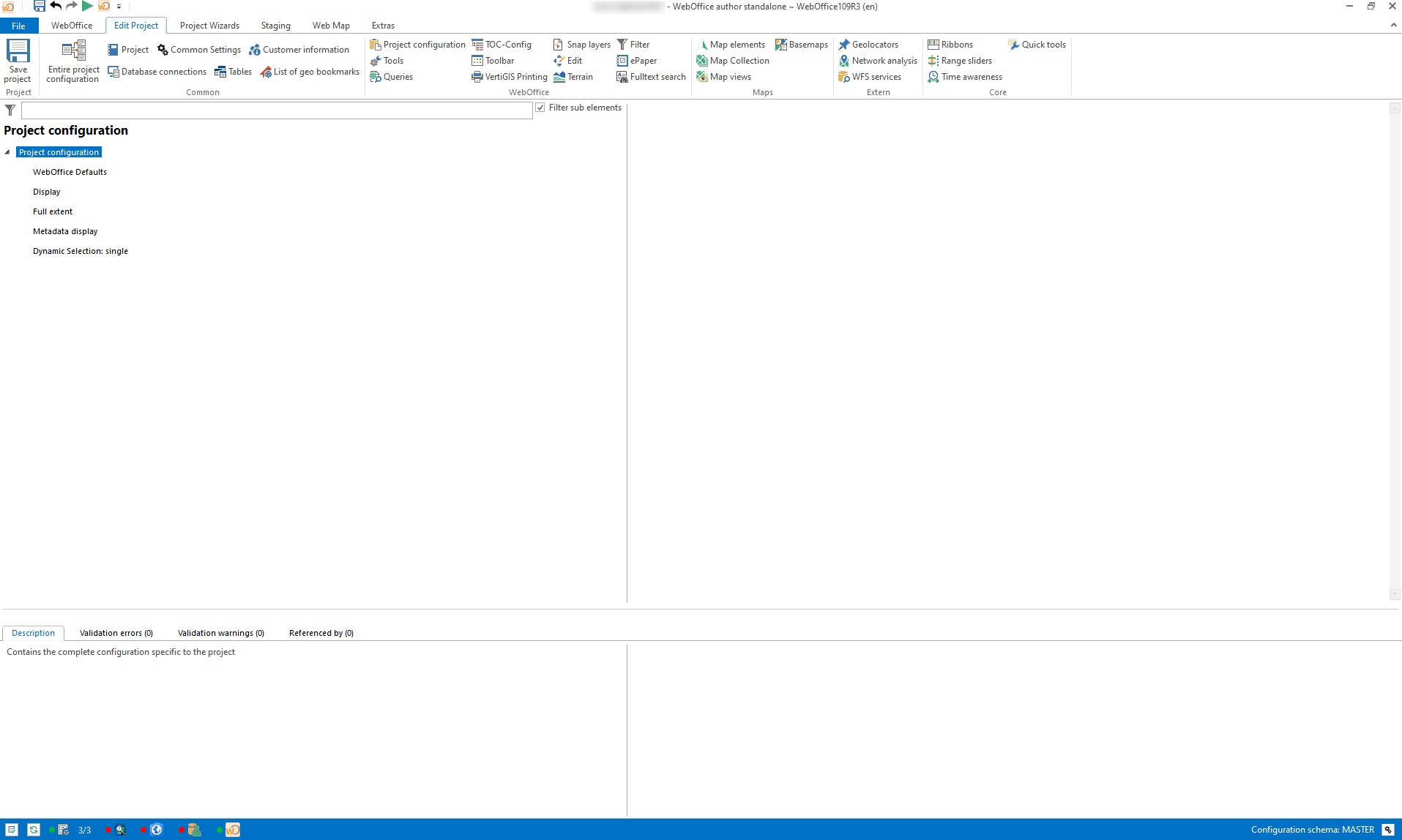Undo with the back arrow in quick access
The height and width of the screenshot is (840, 1402).
[x=55, y=6]
